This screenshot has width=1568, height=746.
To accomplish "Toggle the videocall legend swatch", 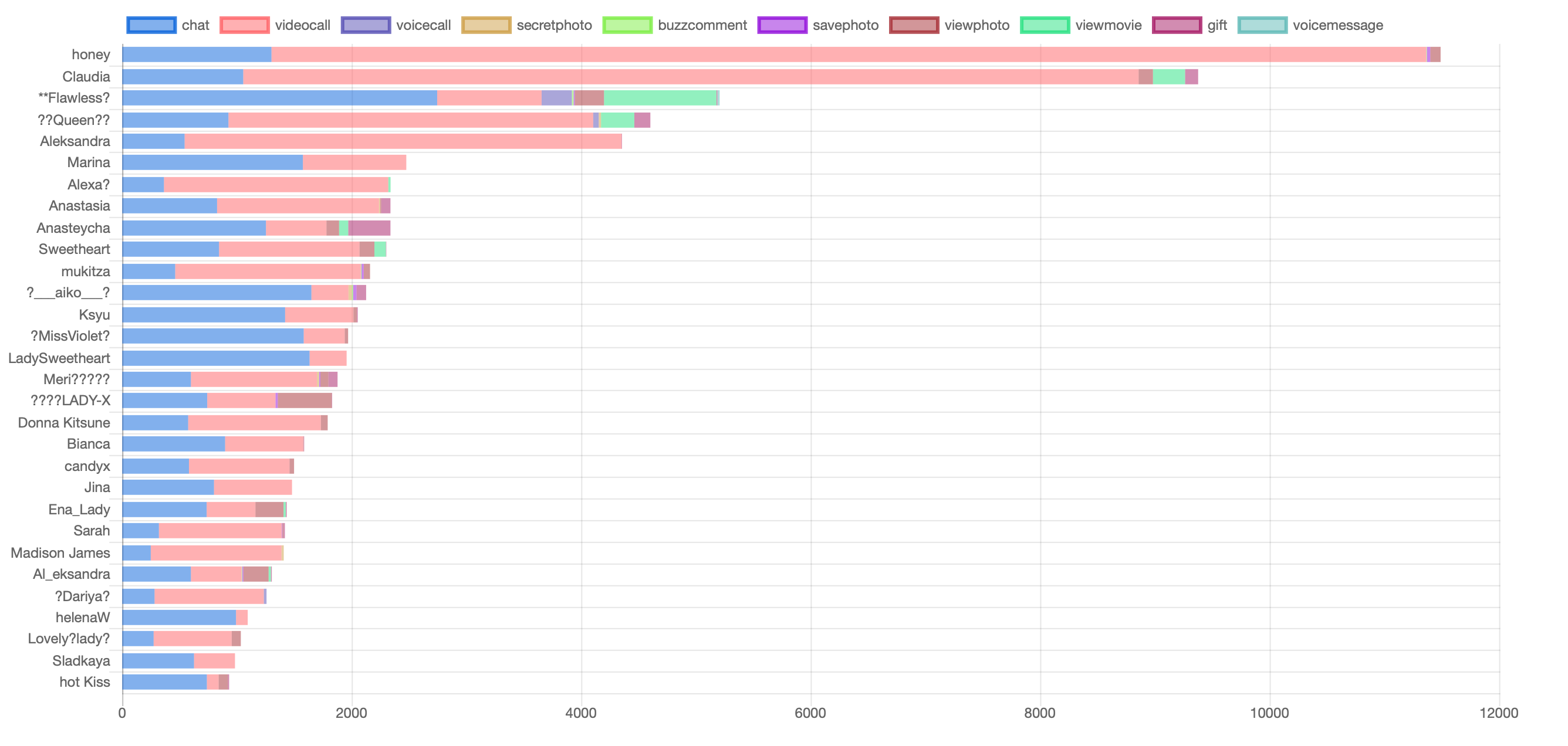I will (245, 25).
